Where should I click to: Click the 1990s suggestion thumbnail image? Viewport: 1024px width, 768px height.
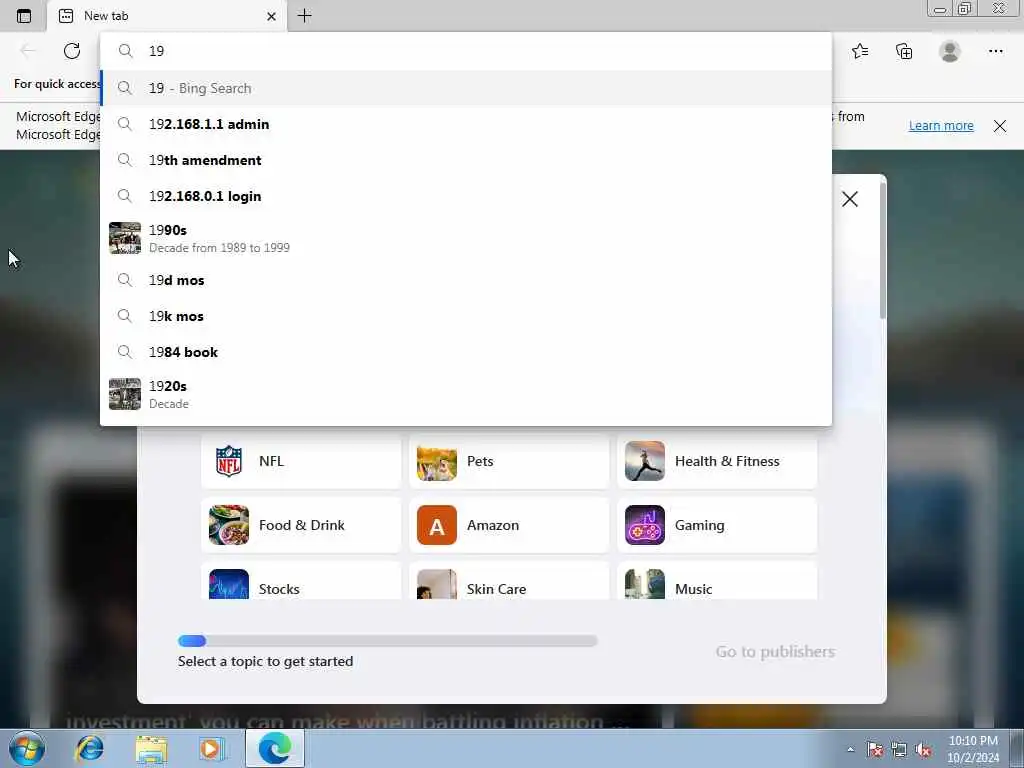click(x=125, y=238)
